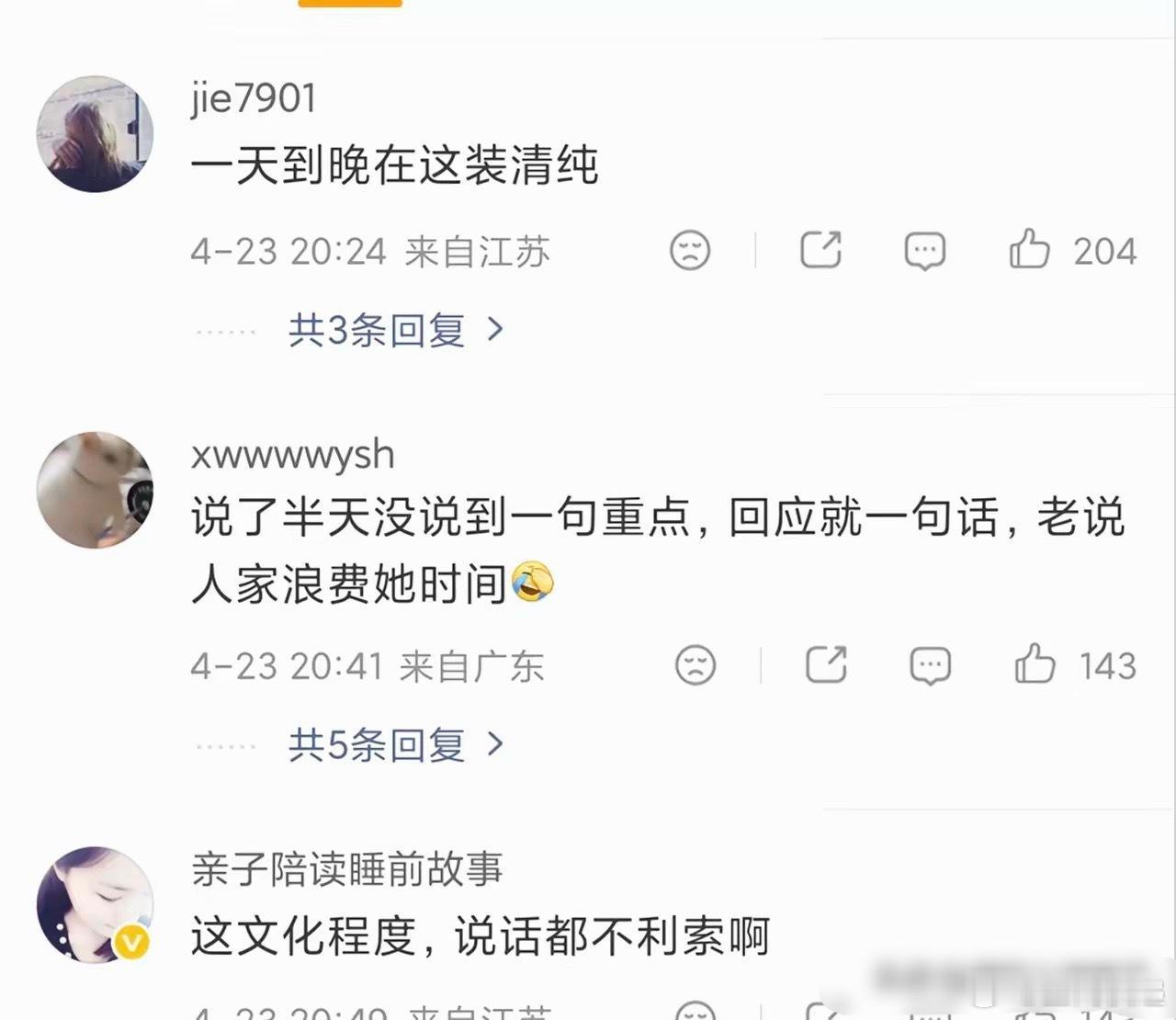Image resolution: width=1176 pixels, height=1020 pixels.
Task: Tap the comment text 这文化程度，说话都不利索啊
Action: click(x=481, y=936)
